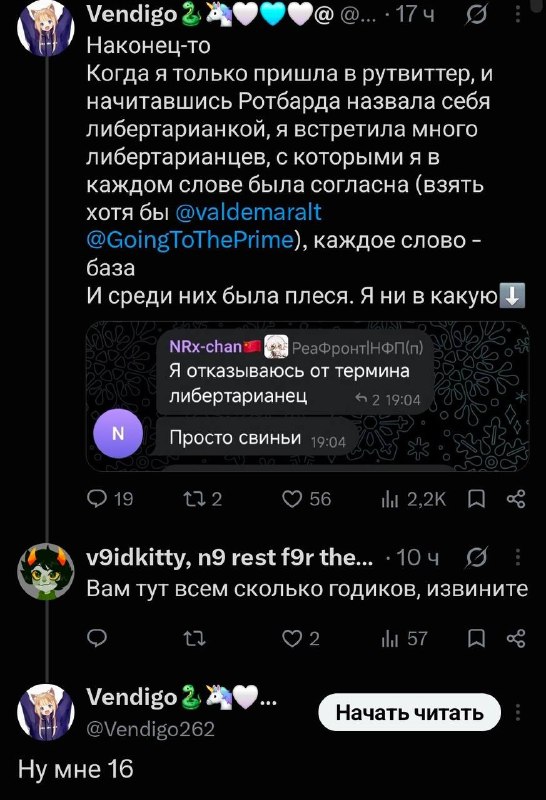Screen dimensions: 546x800
Task: Open v9idkitty's profile avatar
Action: (46, 571)
